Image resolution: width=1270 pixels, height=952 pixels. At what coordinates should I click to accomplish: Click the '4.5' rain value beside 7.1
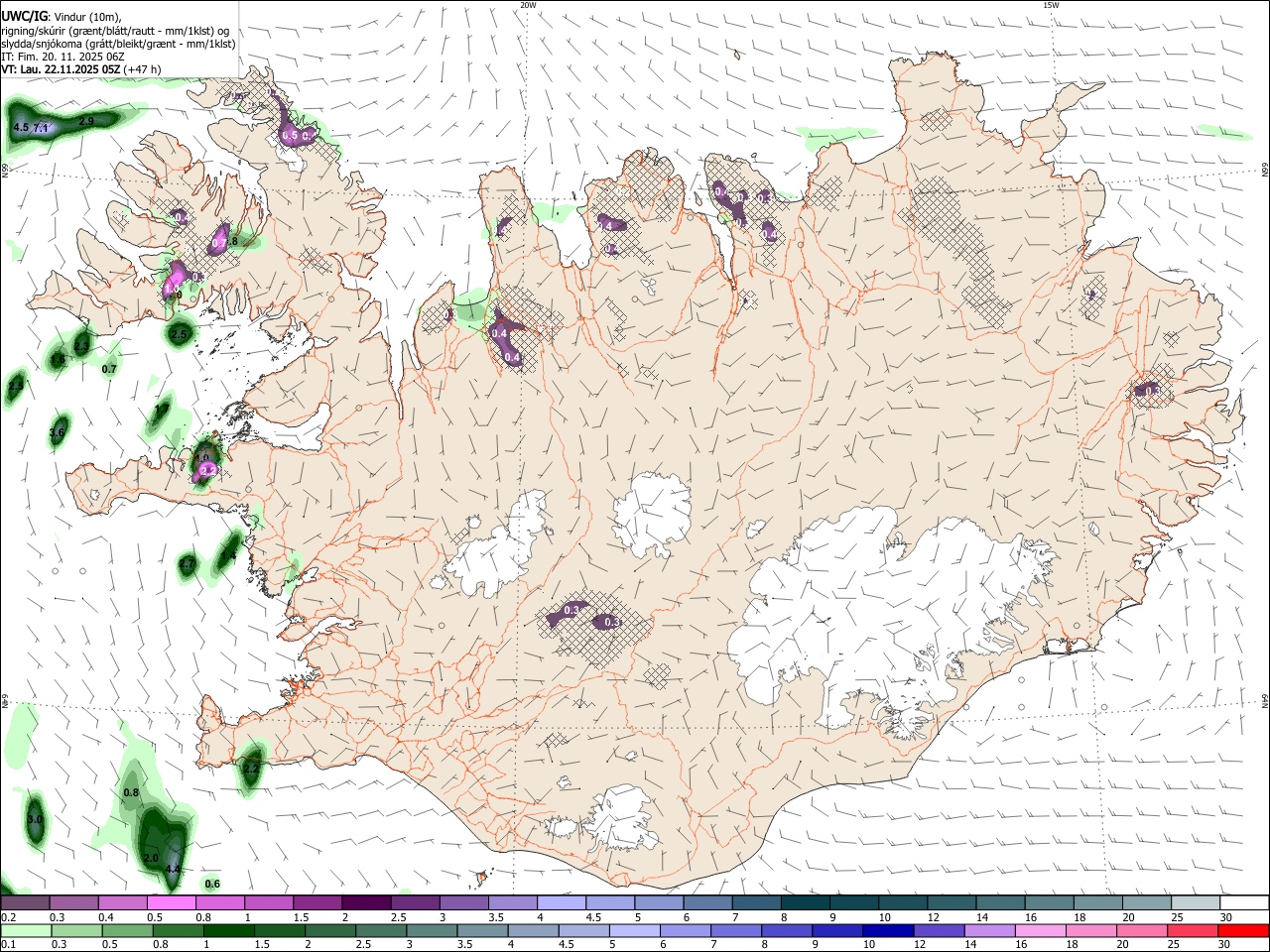[21, 128]
